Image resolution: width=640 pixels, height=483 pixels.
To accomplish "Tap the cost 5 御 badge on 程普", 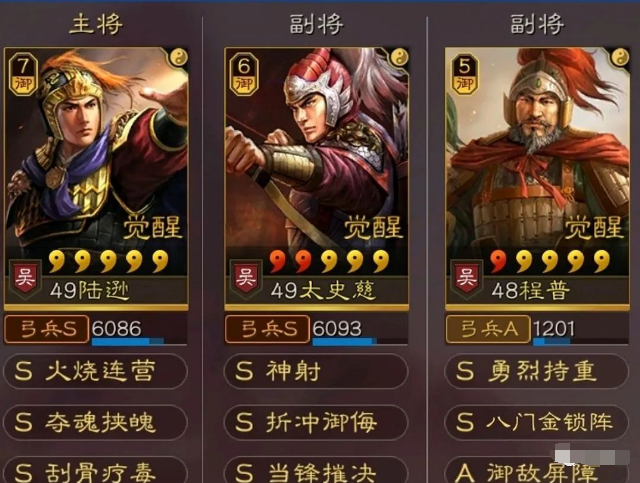I will tap(465, 74).
